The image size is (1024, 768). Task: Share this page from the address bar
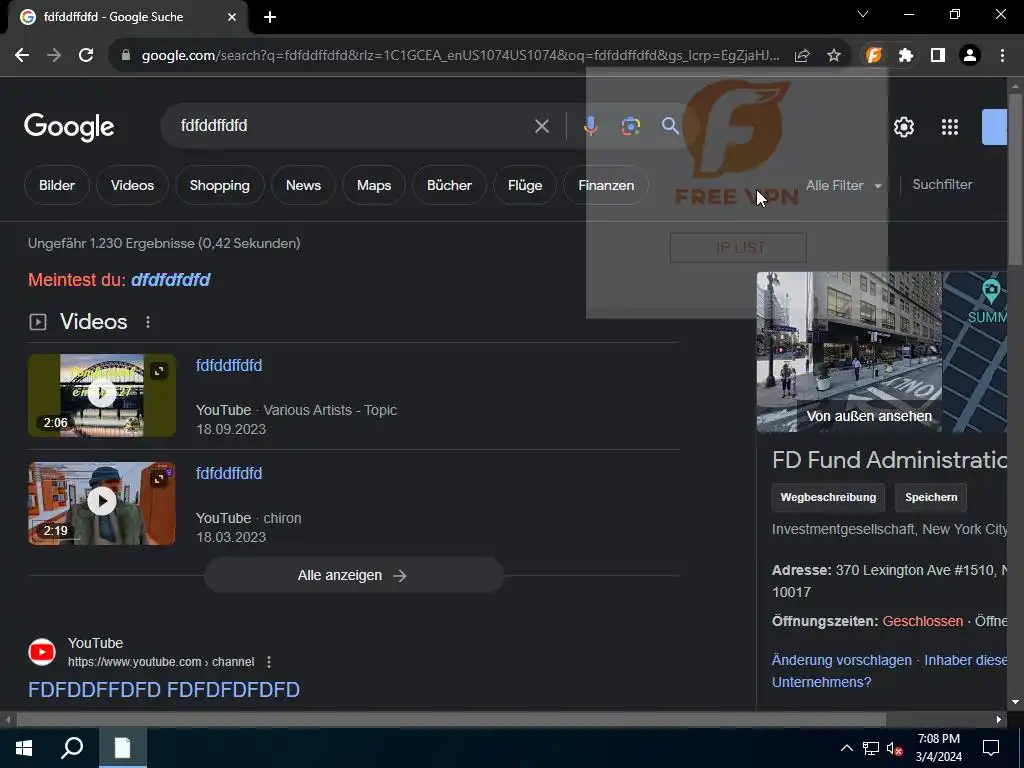tap(802, 56)
